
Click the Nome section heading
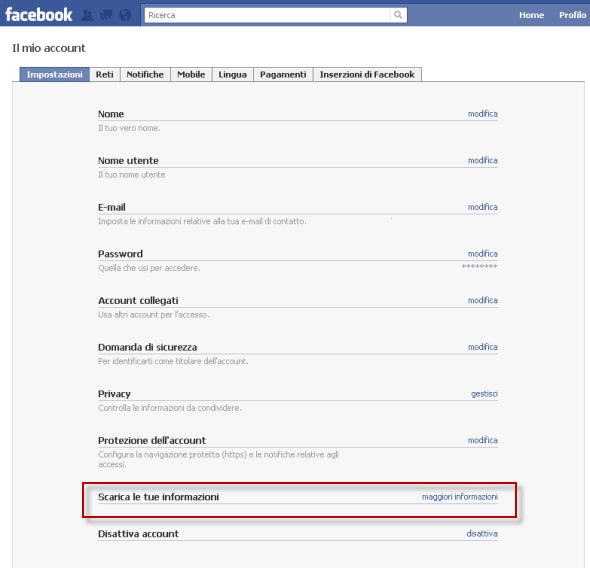coord(111,114)
